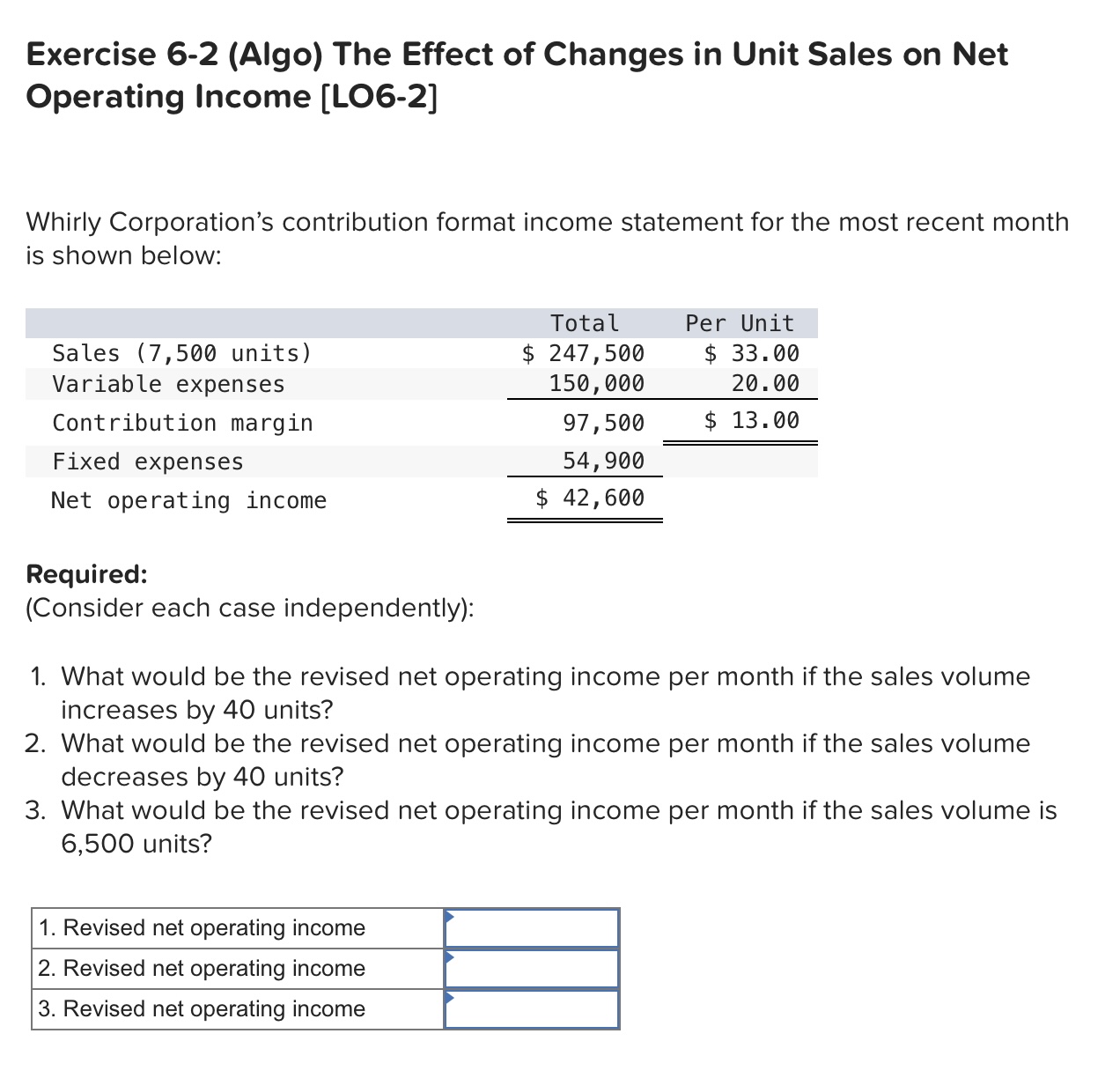Click the 'Per Unit' column header

pos(738,322)
